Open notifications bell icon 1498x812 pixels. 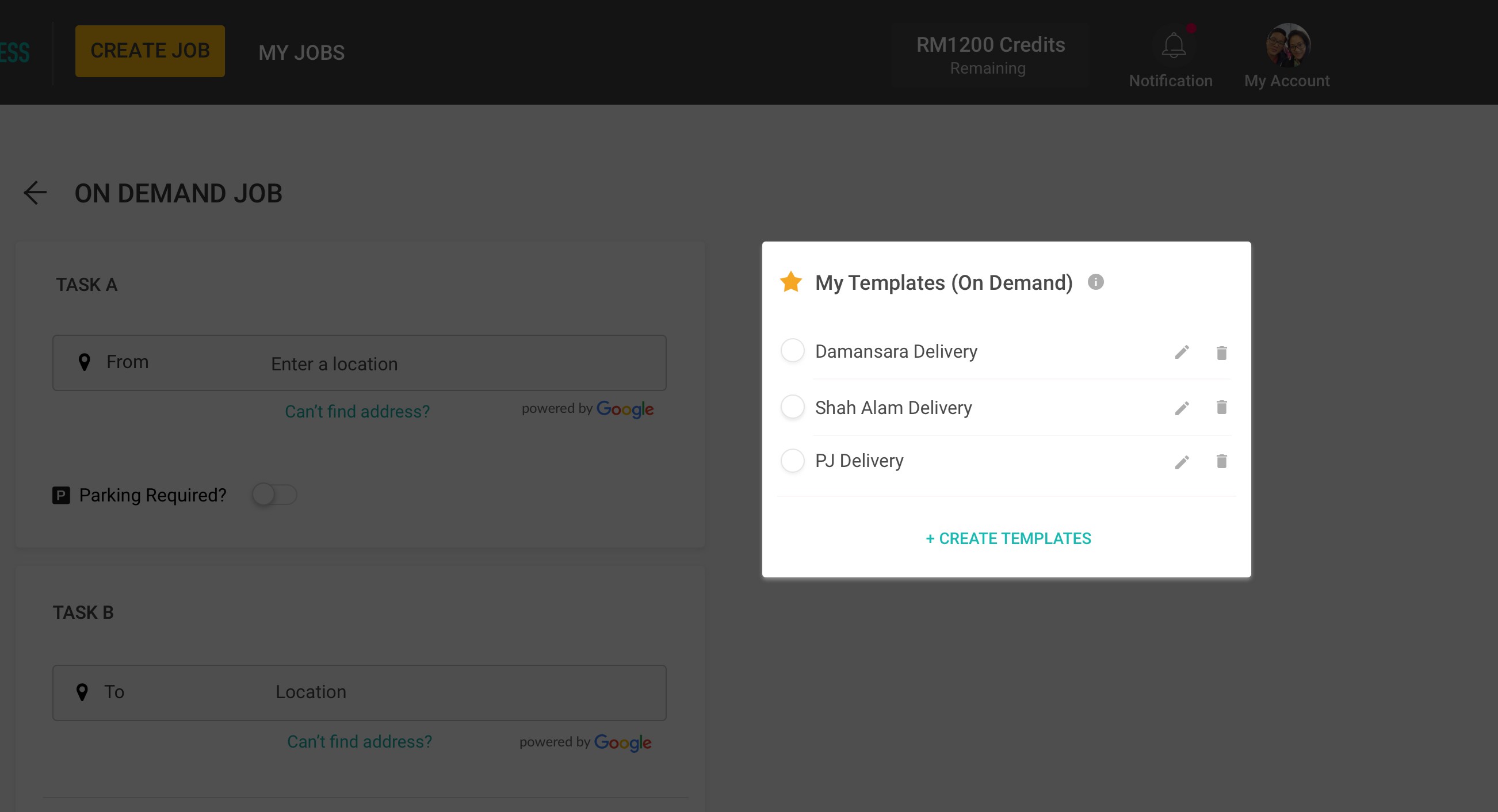pyautogui.click(x=1174, y=45)
